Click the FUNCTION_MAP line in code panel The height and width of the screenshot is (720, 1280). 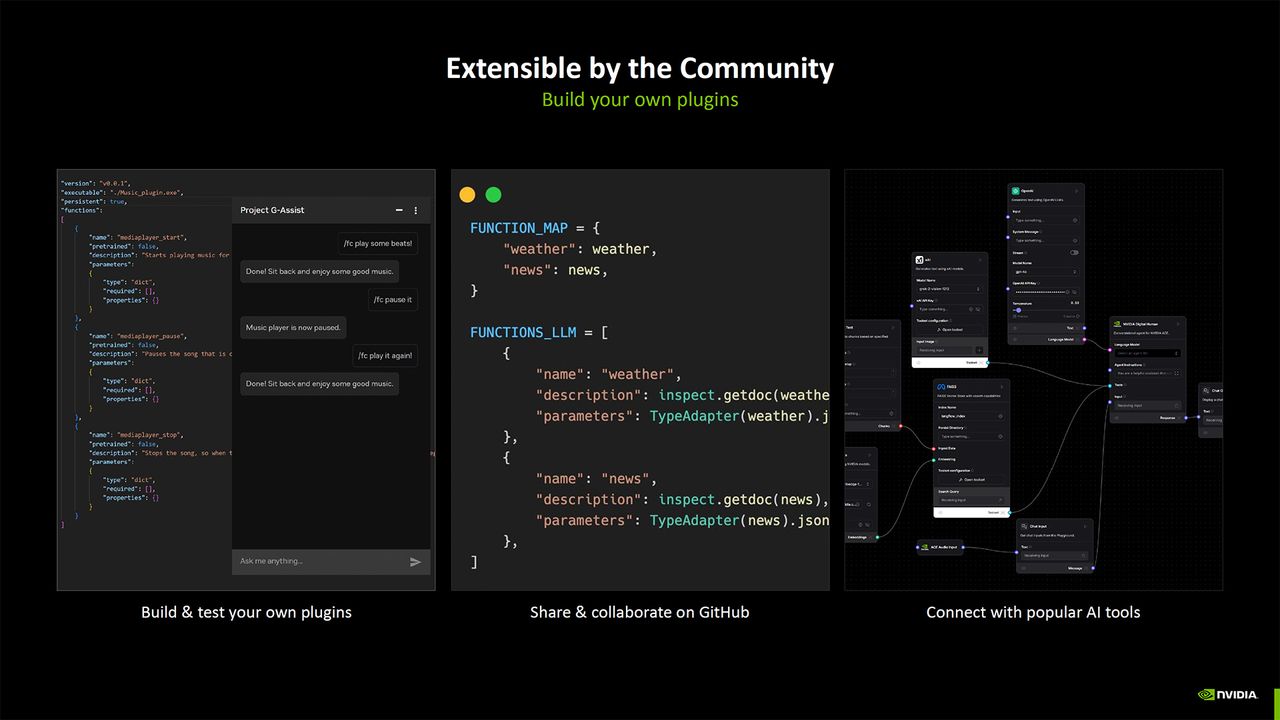pos(535,228)
